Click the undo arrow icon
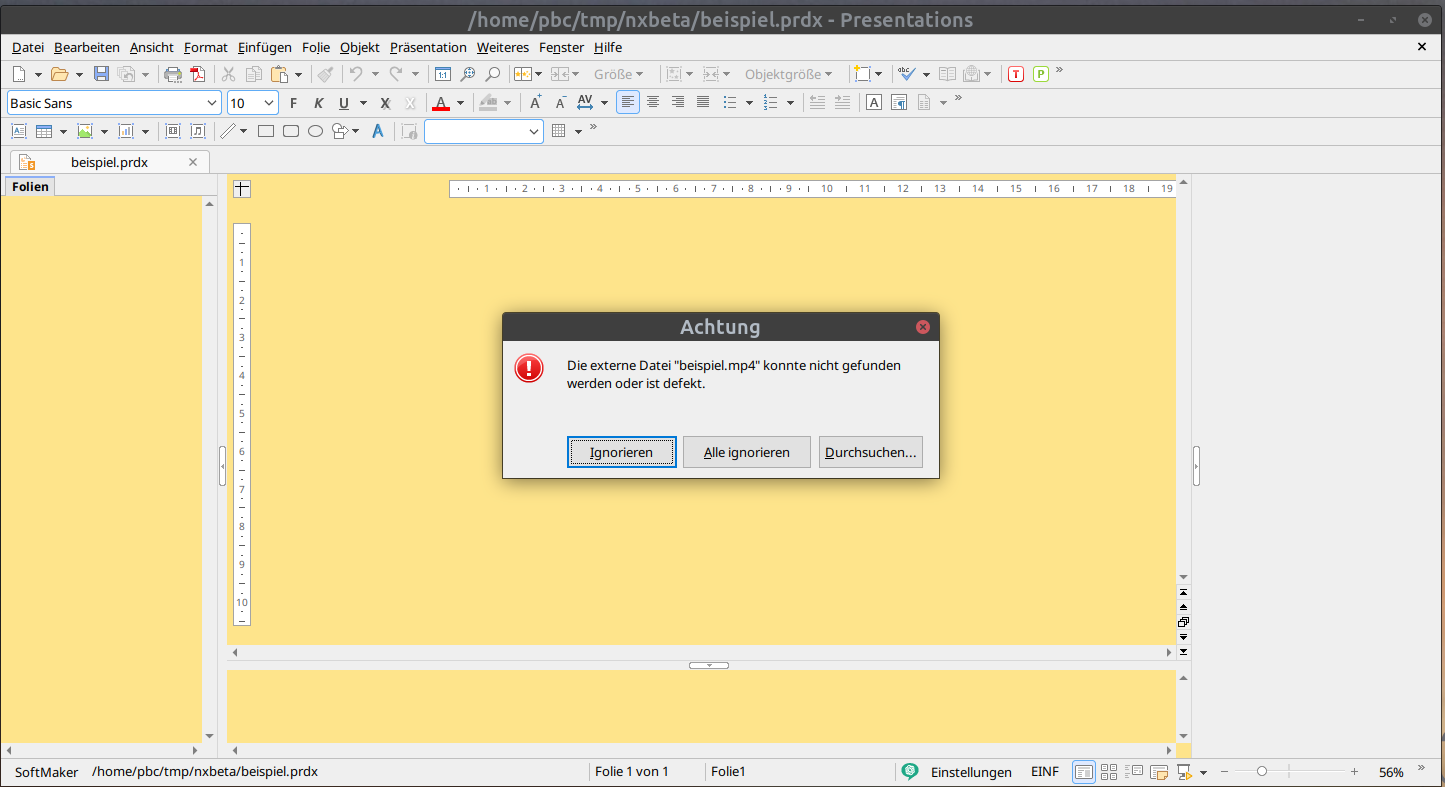This screenshot has height=787, width=1445. (x=355, y=74)
